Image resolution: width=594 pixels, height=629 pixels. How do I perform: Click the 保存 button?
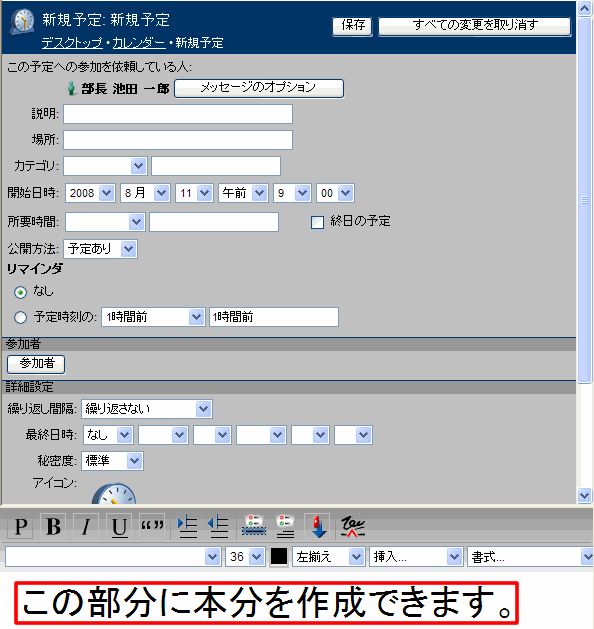click(353, 26)
